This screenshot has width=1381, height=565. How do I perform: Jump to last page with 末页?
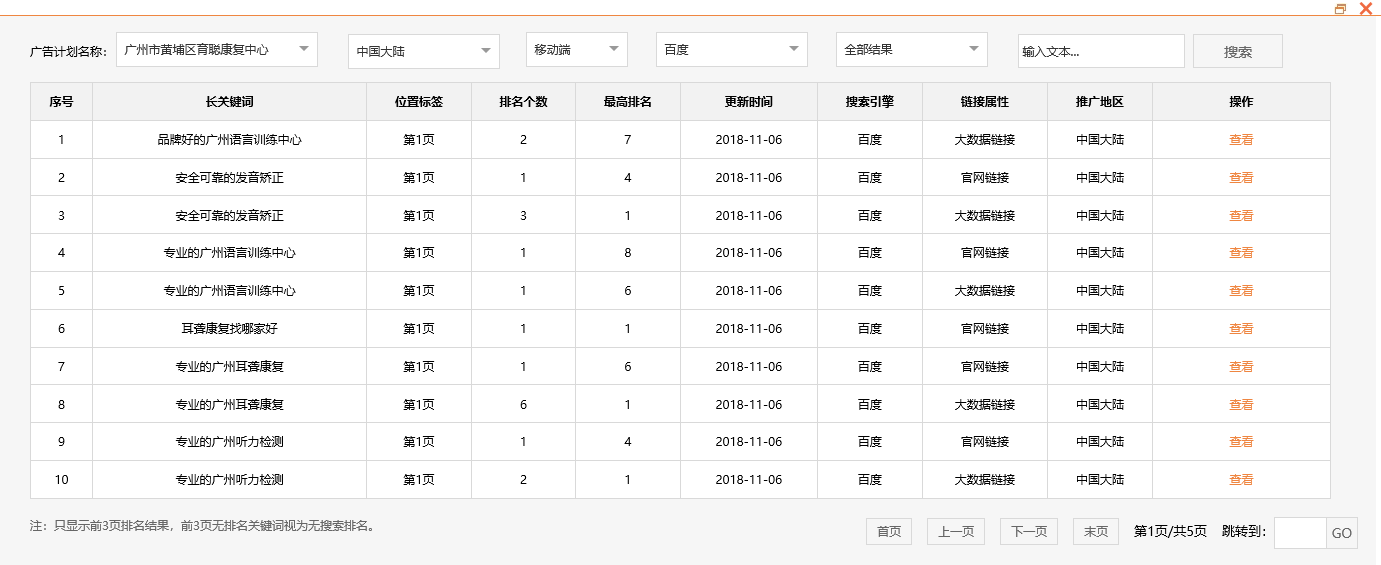1096,531
